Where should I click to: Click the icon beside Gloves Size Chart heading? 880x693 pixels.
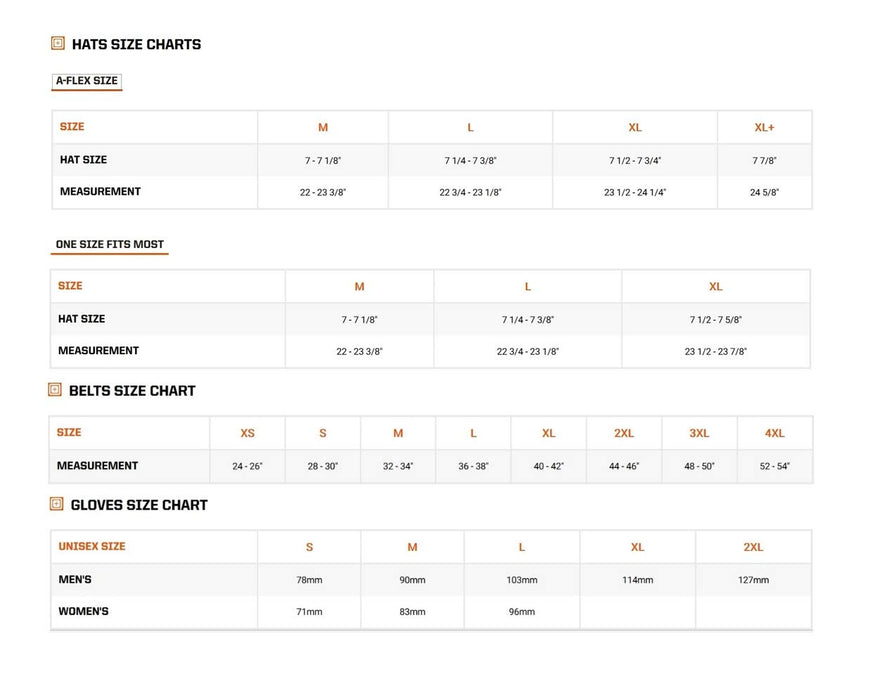(57, 504)
